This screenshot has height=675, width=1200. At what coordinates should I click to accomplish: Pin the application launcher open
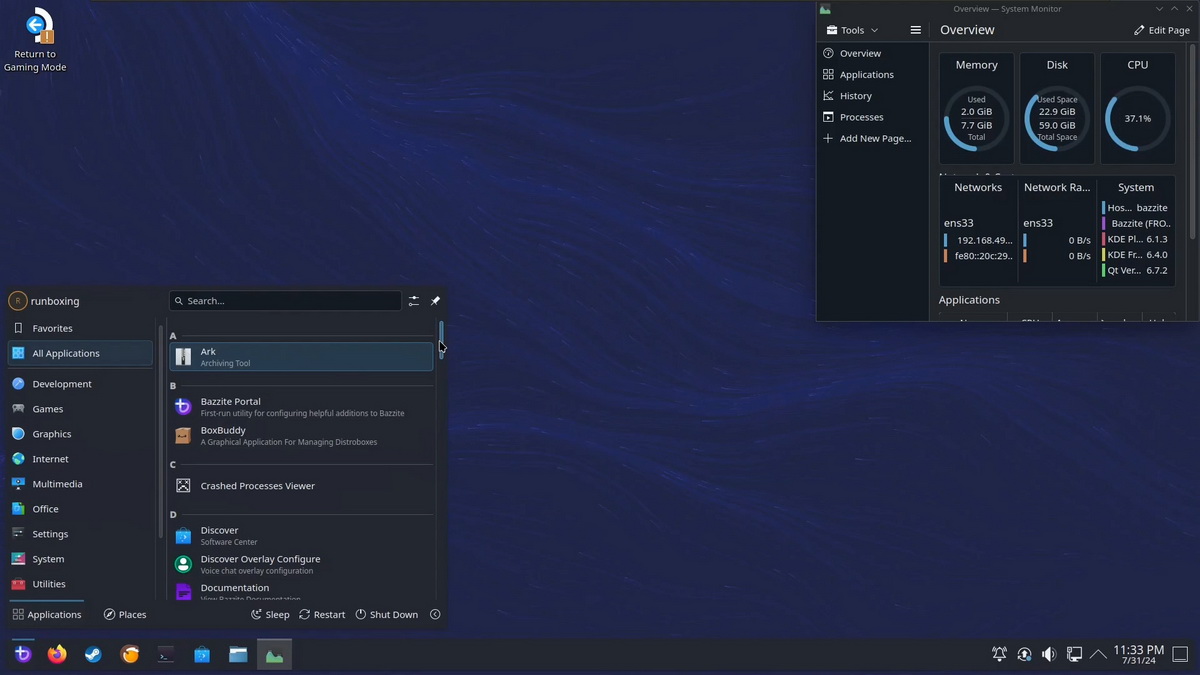pyautogui.click(x=435, y=301)
